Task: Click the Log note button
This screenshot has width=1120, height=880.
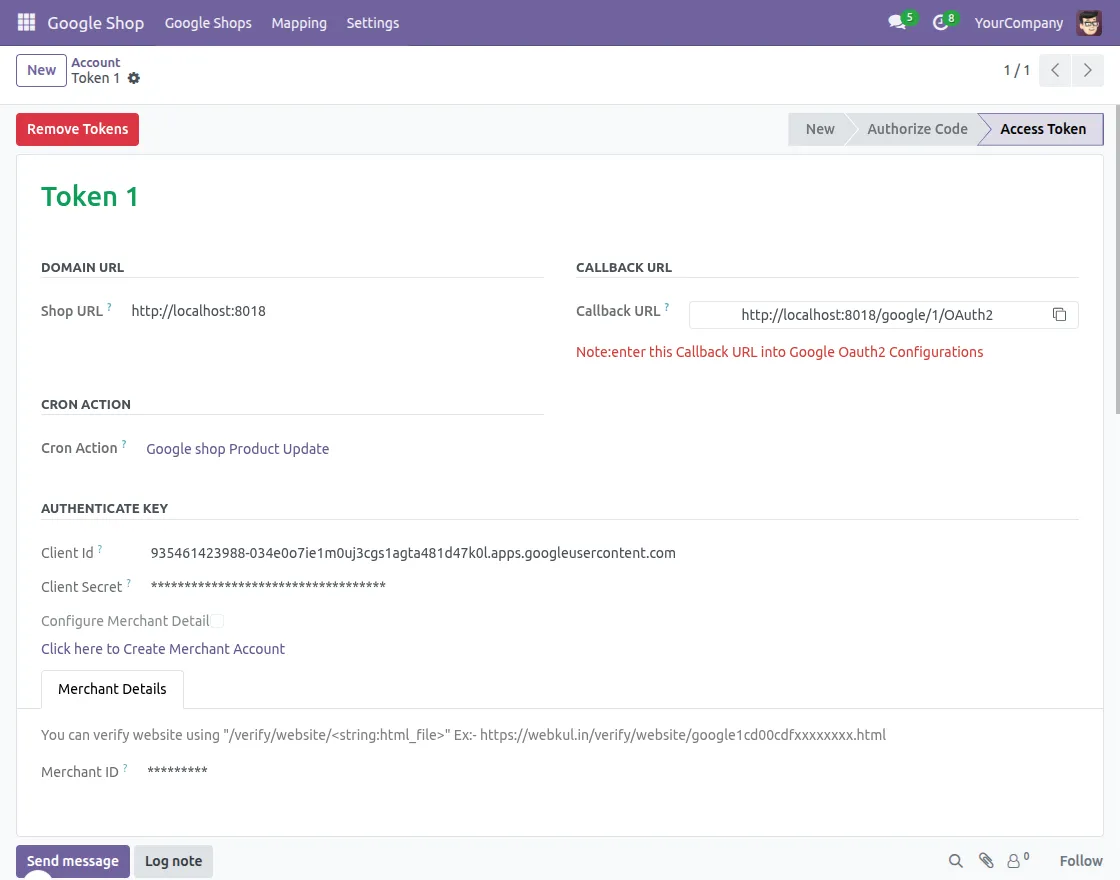Action: 174,861
